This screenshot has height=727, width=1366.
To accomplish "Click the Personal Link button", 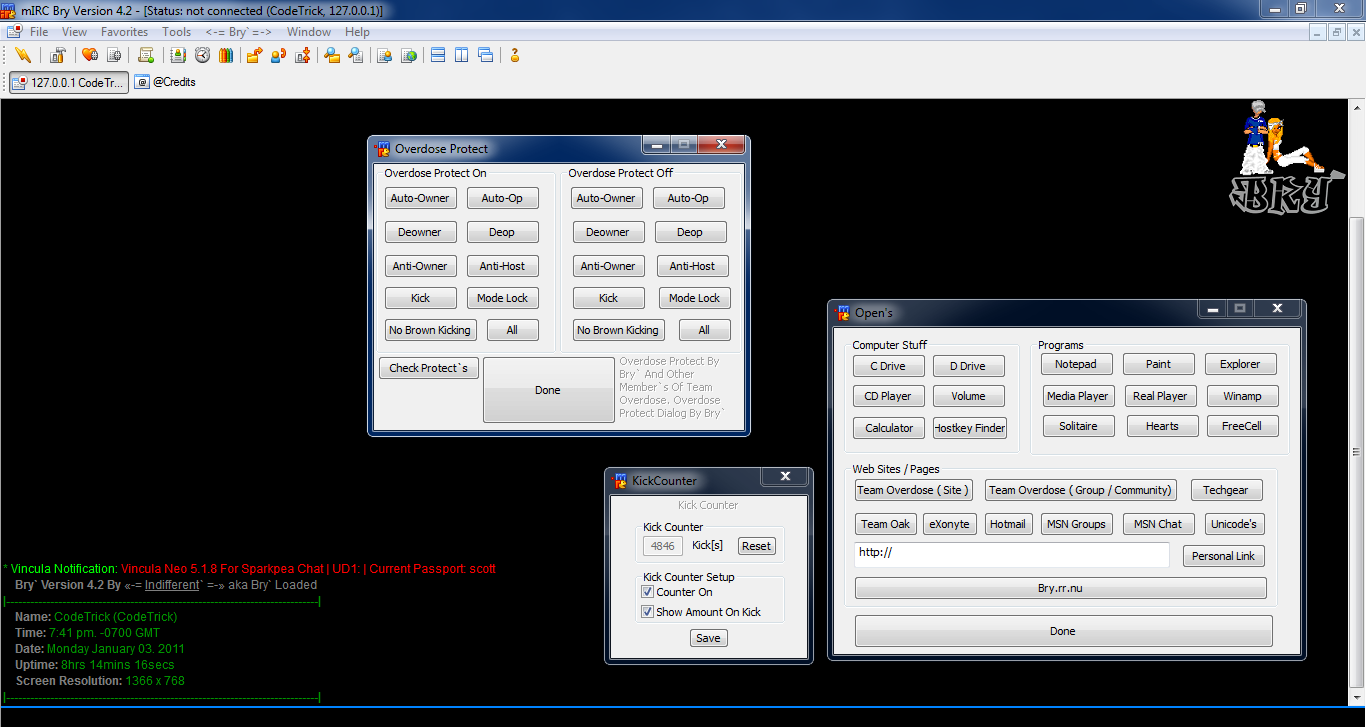I will point(1224,556).
